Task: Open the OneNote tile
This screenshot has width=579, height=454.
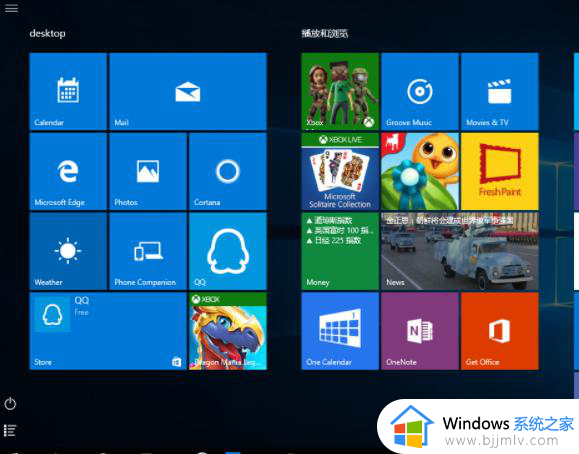Action: pos(420,331)
